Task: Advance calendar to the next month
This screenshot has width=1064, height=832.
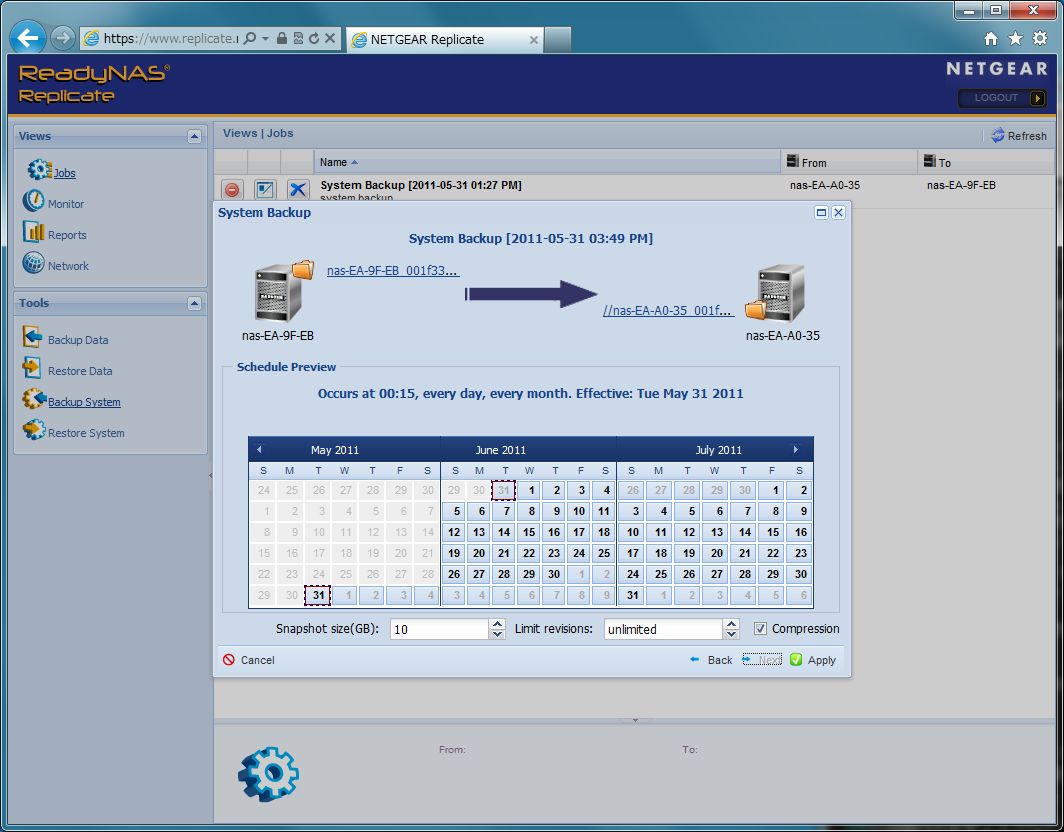Action: click(796, 450)
